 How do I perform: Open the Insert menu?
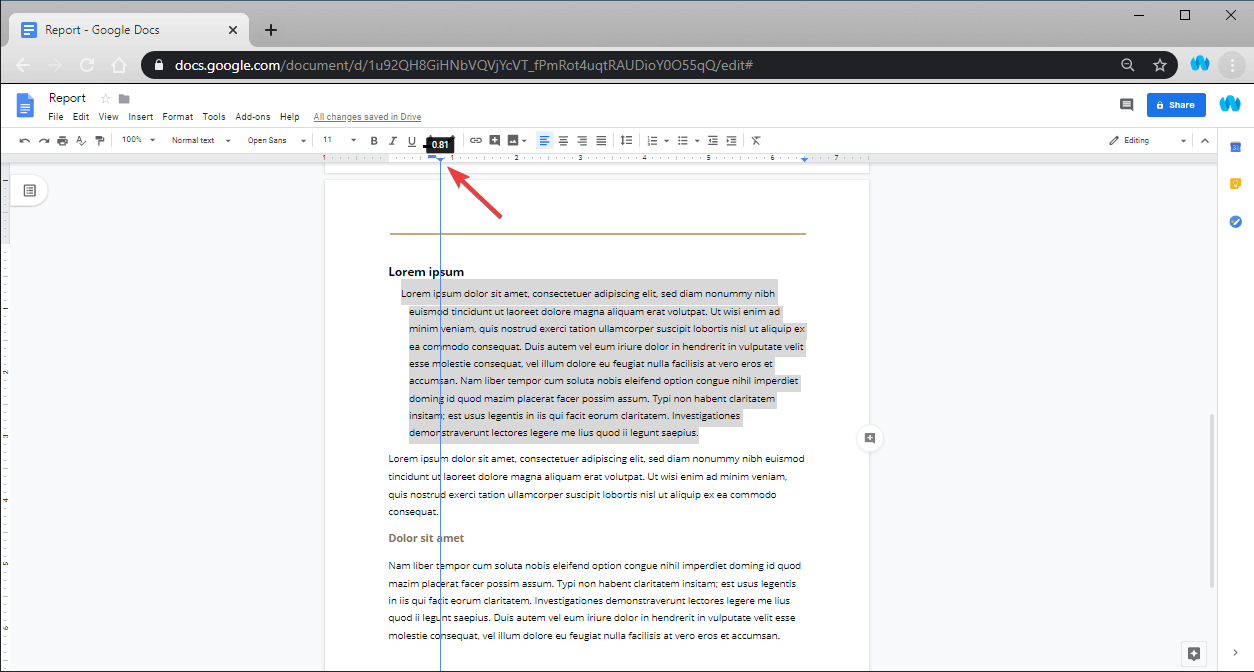pyautogui.click(x=140, y=116)
